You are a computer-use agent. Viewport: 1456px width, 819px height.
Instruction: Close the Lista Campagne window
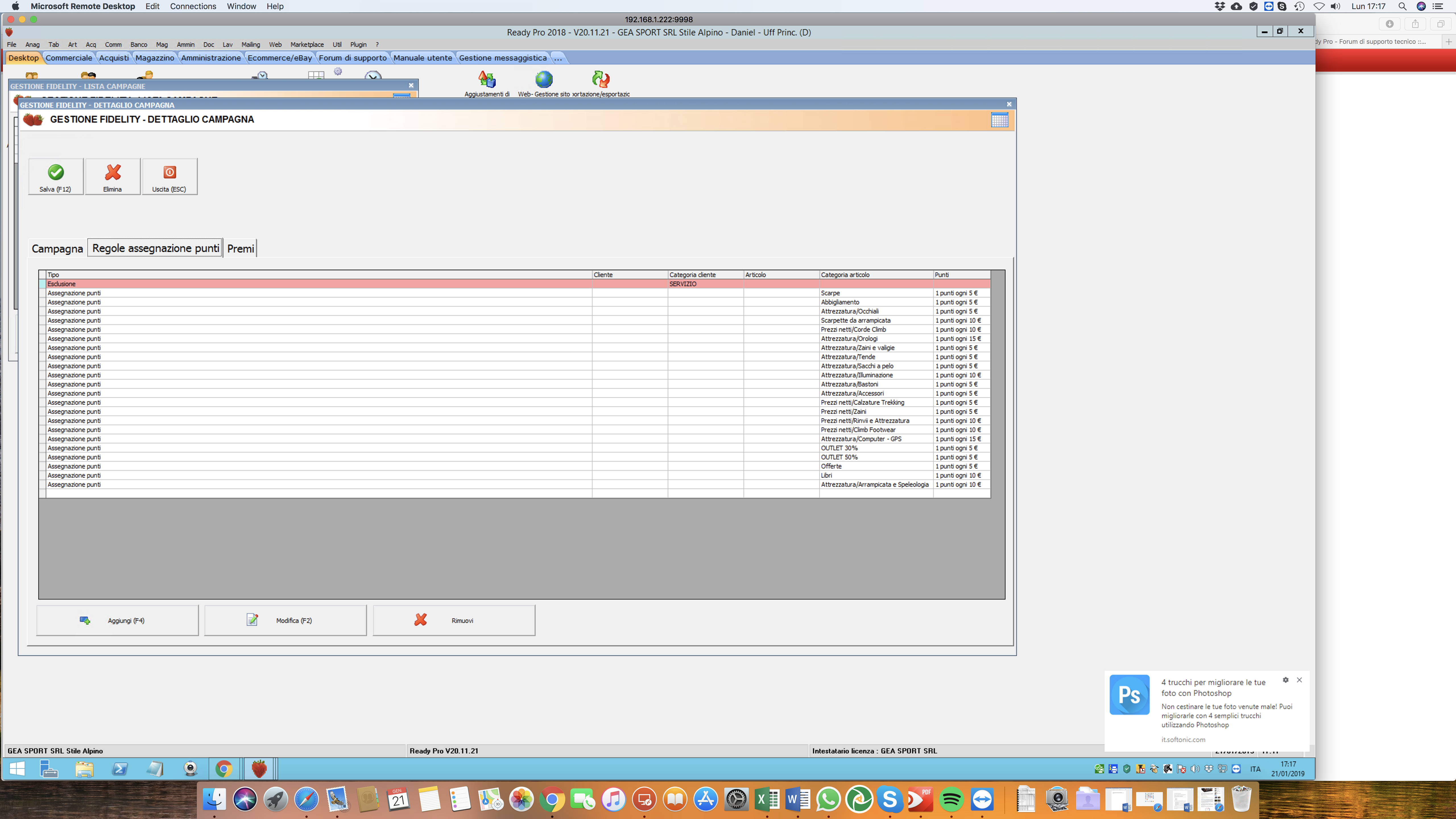(x=411, y=85)
